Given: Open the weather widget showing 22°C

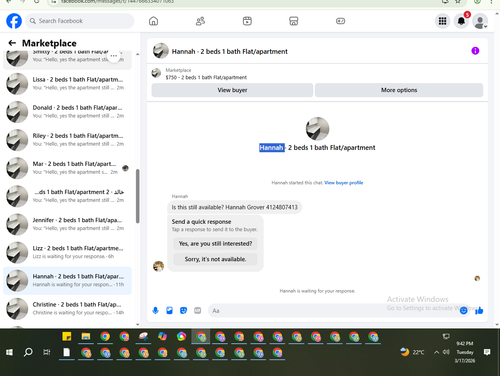Looking at the screenshot, I should pos(412,352).
